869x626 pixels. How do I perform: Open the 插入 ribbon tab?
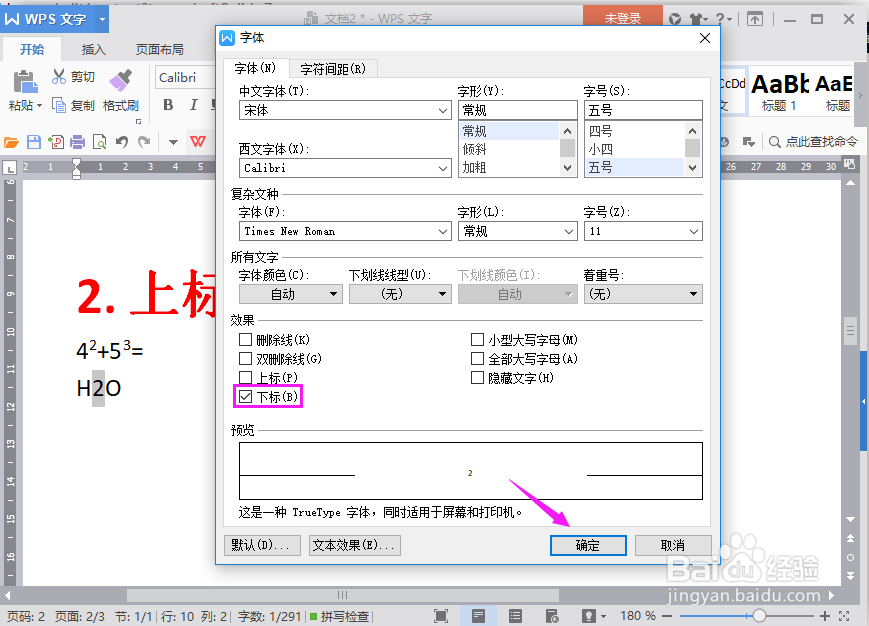(x=93, y=48)
